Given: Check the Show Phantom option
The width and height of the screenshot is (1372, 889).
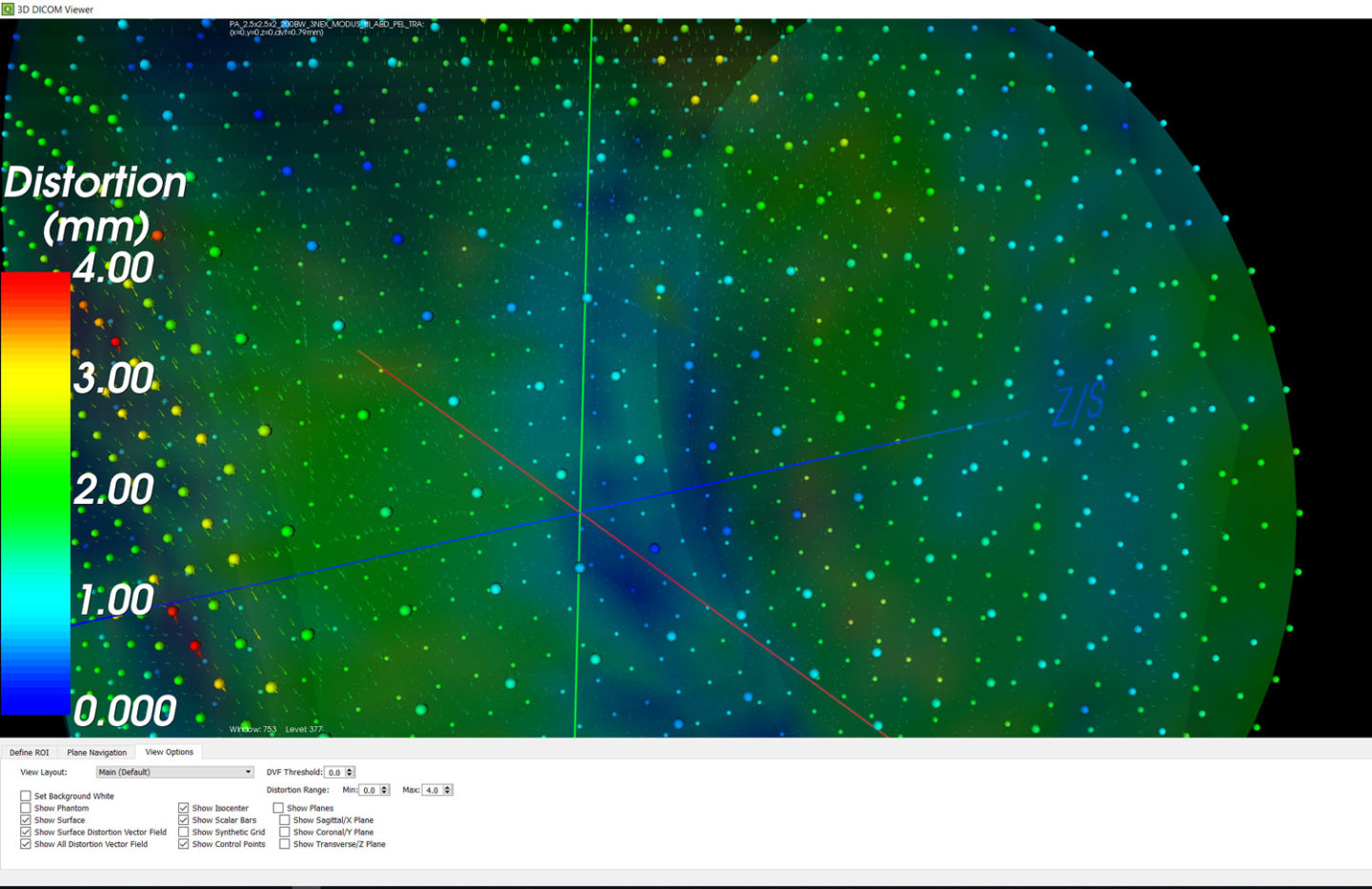Looking at the screenshot, I should [x=26, y=808].
